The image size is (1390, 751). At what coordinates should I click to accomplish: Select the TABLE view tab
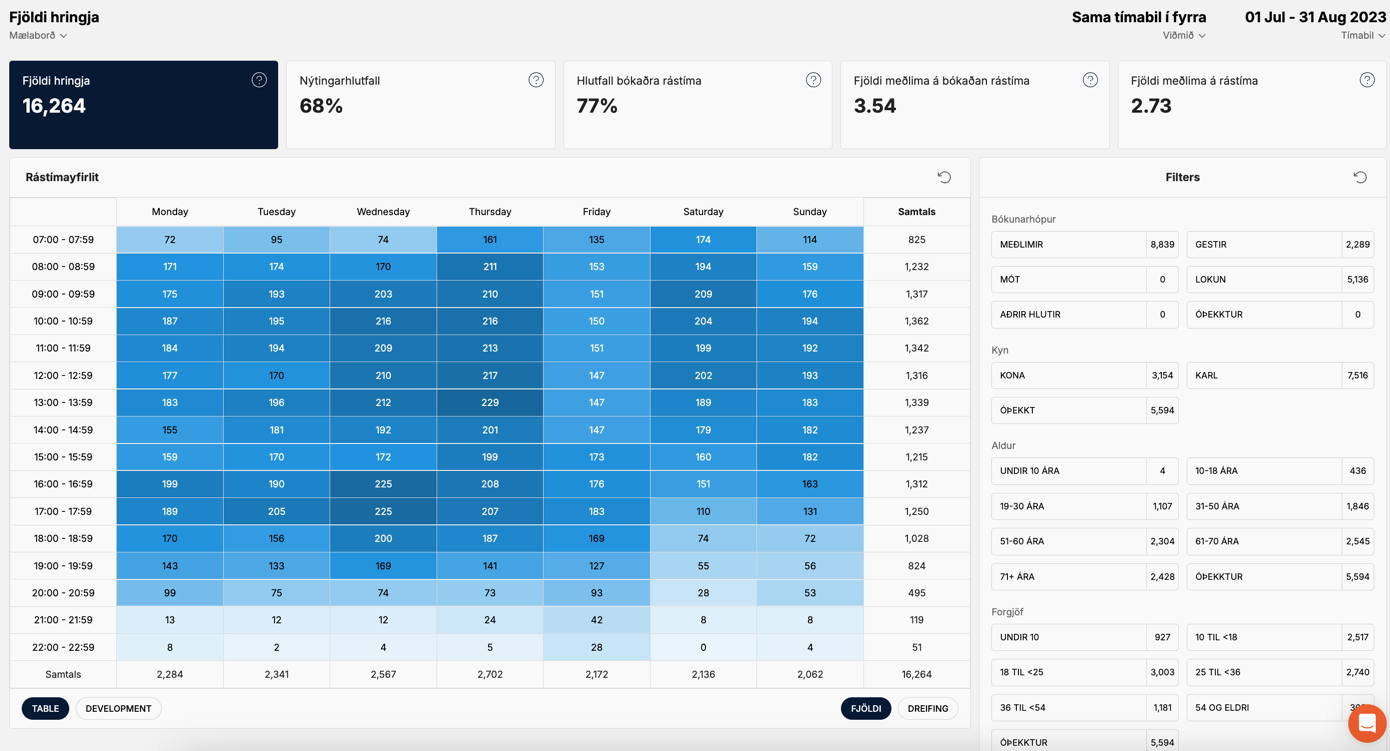(x=45, y=709)
